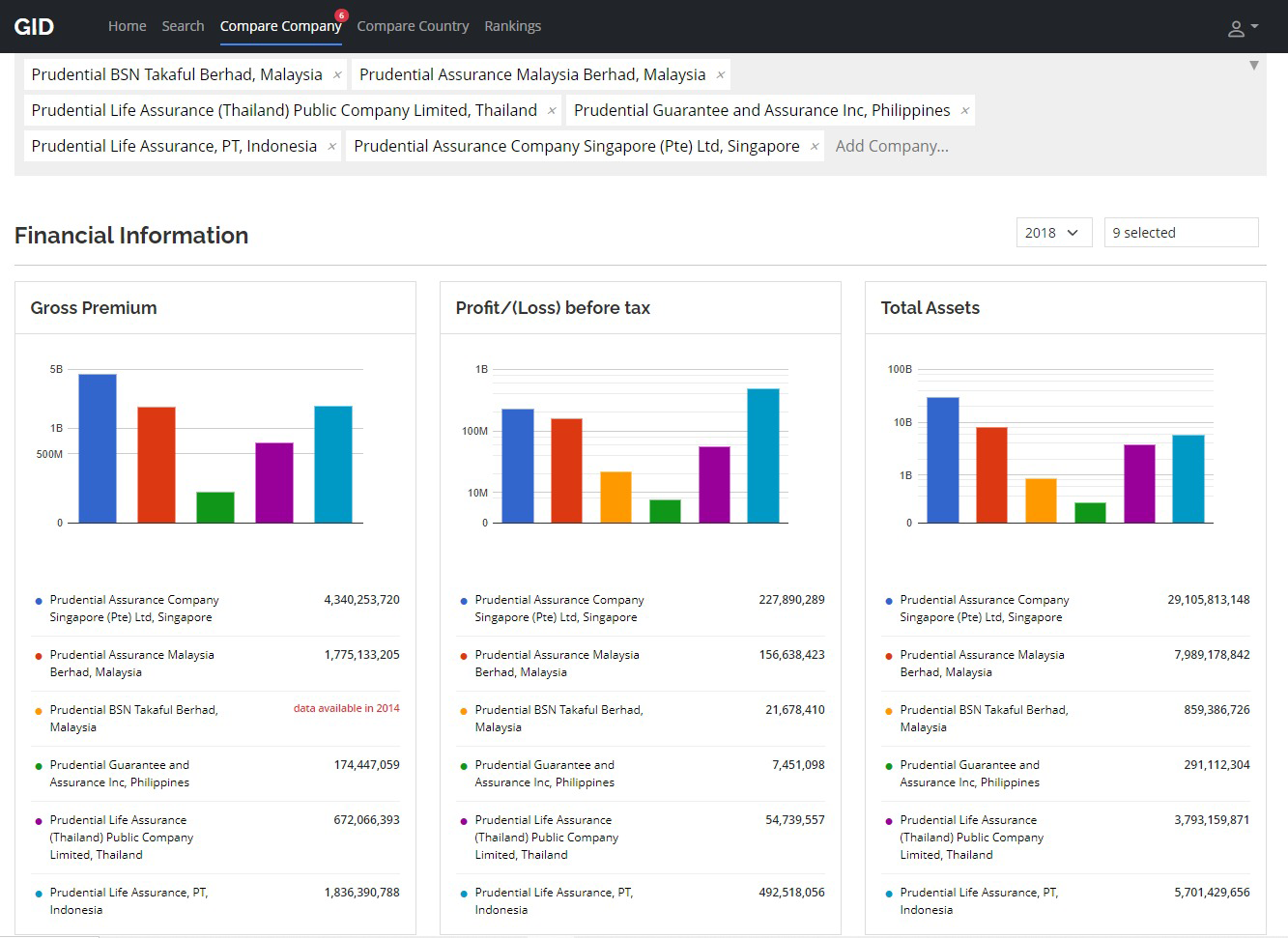Click Profit value 492,518,056

(x=791, y=893)
